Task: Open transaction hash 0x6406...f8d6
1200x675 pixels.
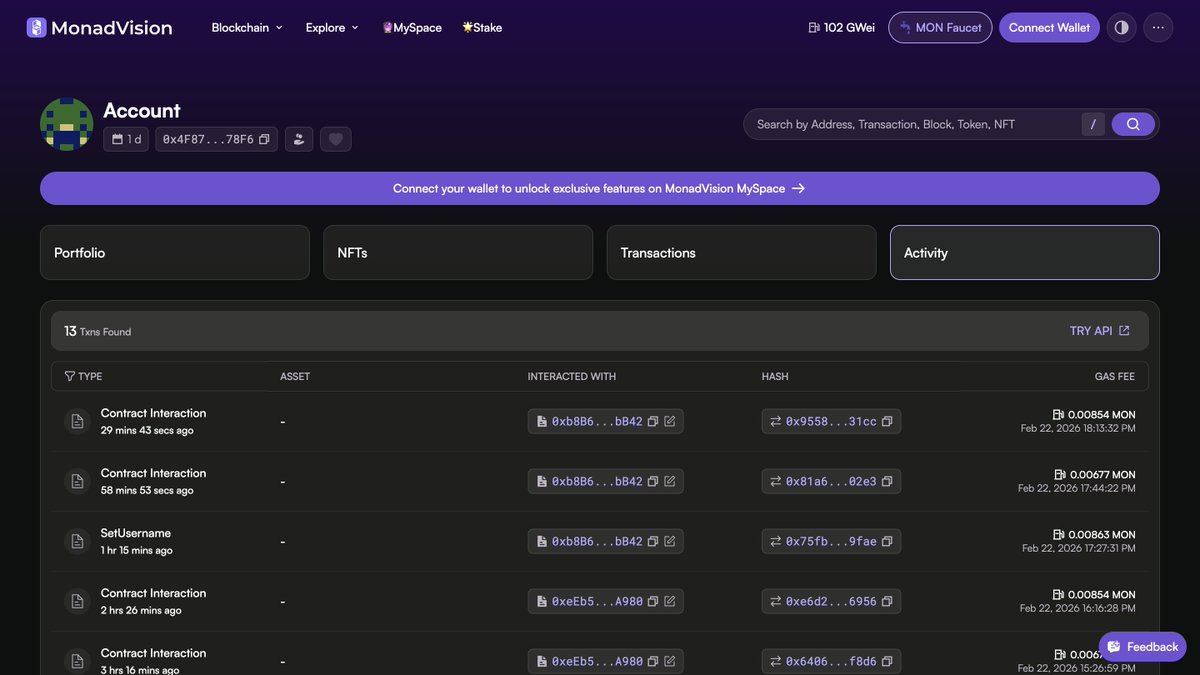Action: pos(831,662)
